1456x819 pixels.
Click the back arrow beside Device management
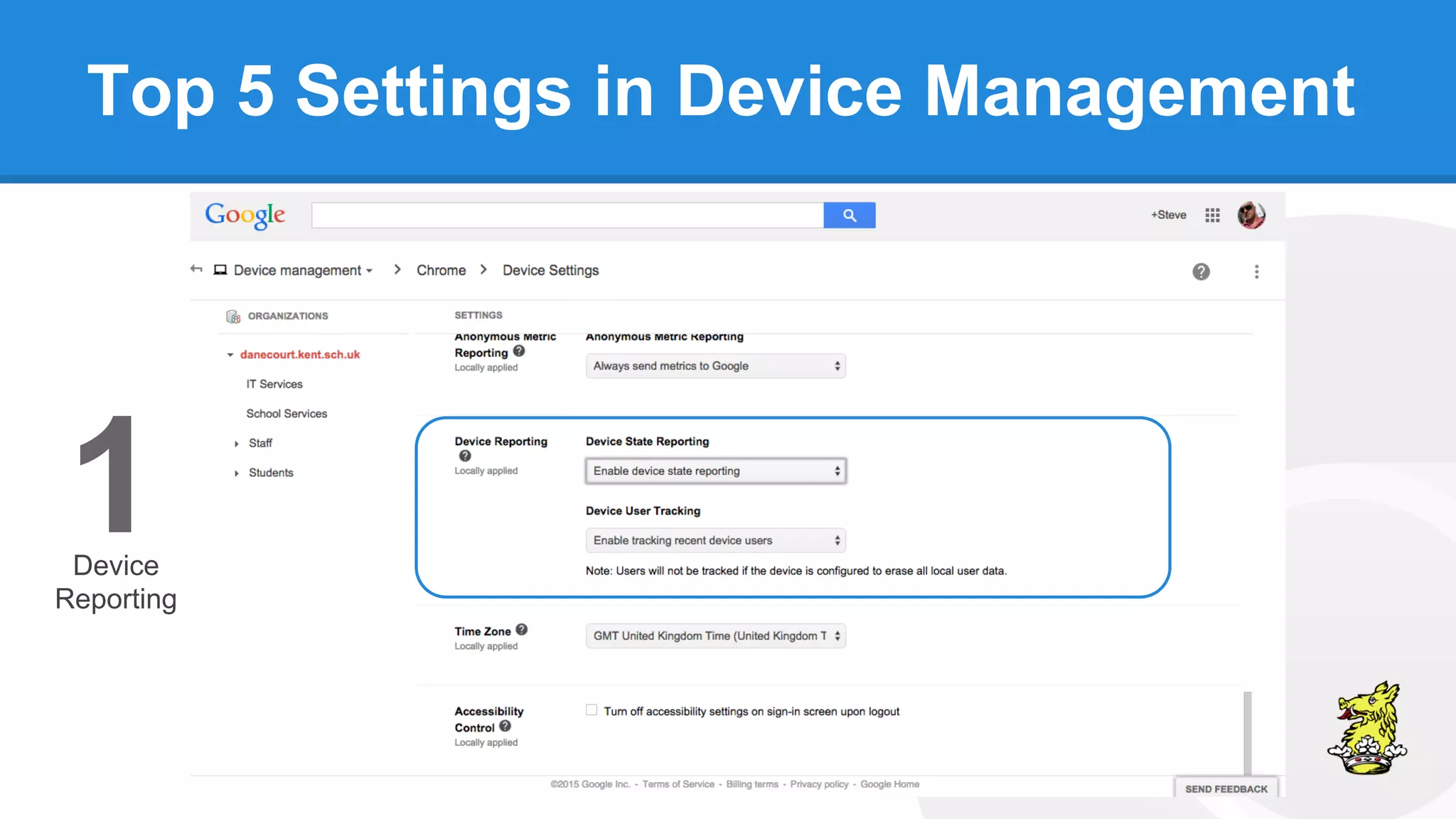pos(196,269)
